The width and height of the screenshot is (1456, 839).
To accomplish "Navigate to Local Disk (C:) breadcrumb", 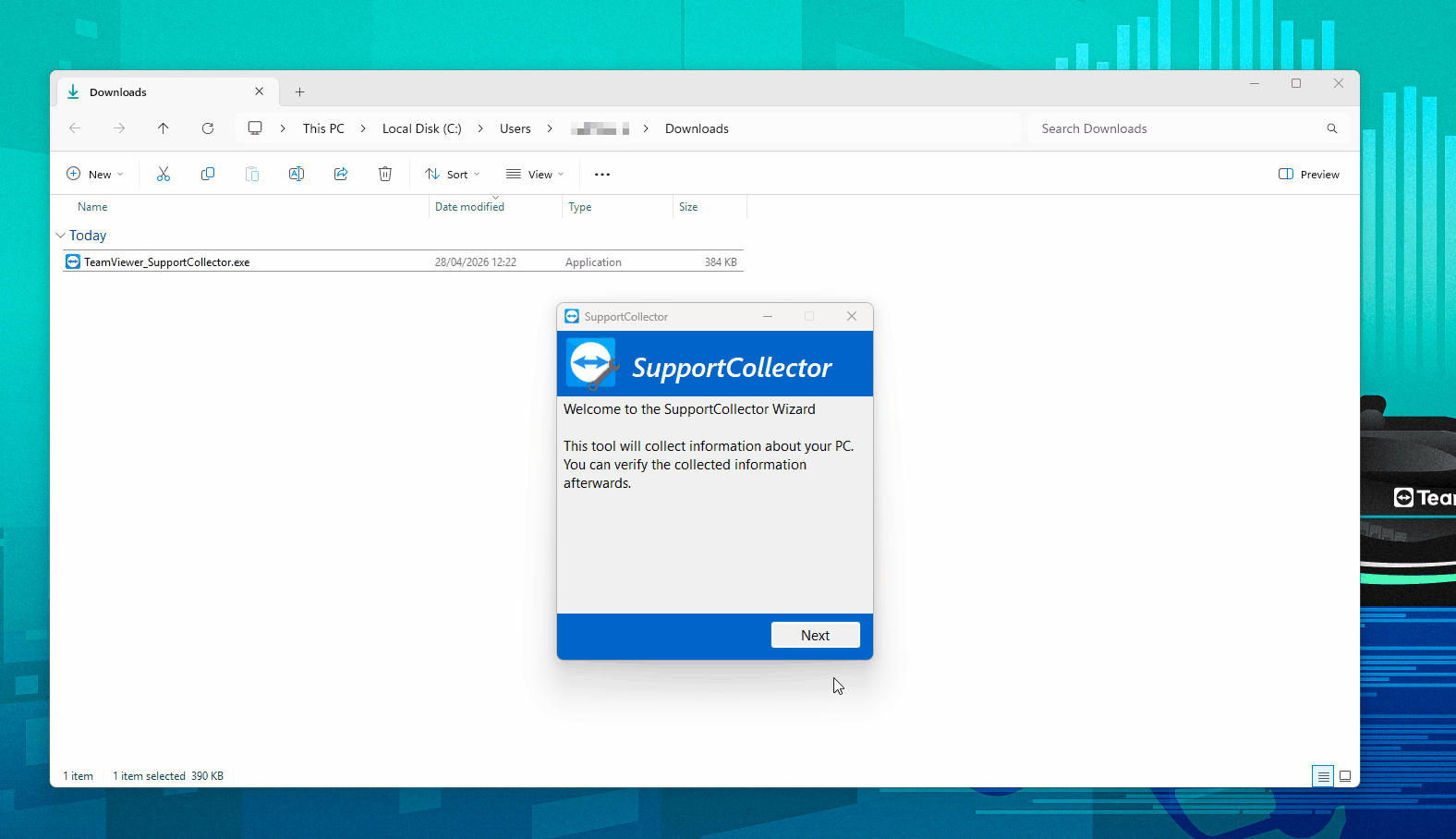I will pyautogui.click(x=422, y=128).
